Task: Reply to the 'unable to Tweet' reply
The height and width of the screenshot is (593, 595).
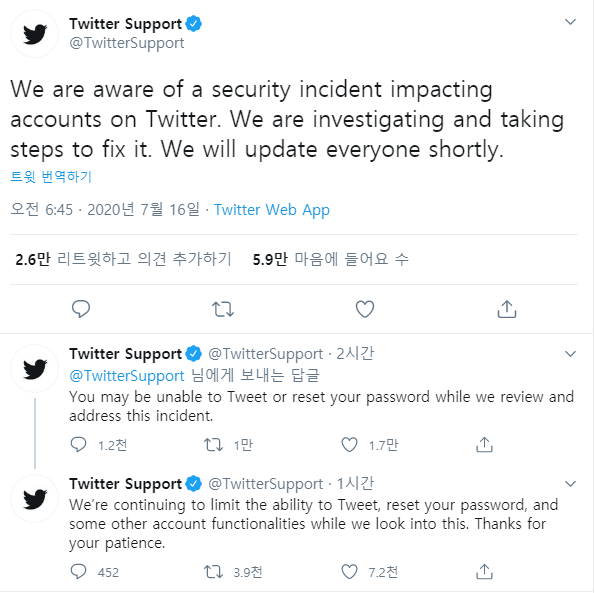Action: 79,445
